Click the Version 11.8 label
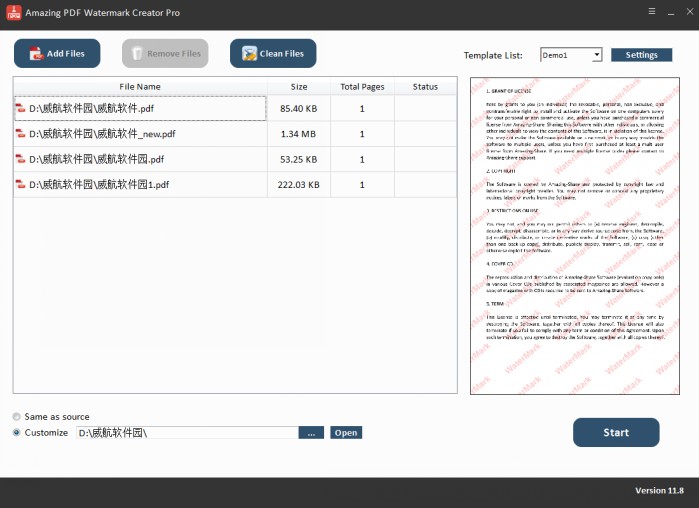Image resolution: width=699 pixels, height=508 pixels. [659, 490]
